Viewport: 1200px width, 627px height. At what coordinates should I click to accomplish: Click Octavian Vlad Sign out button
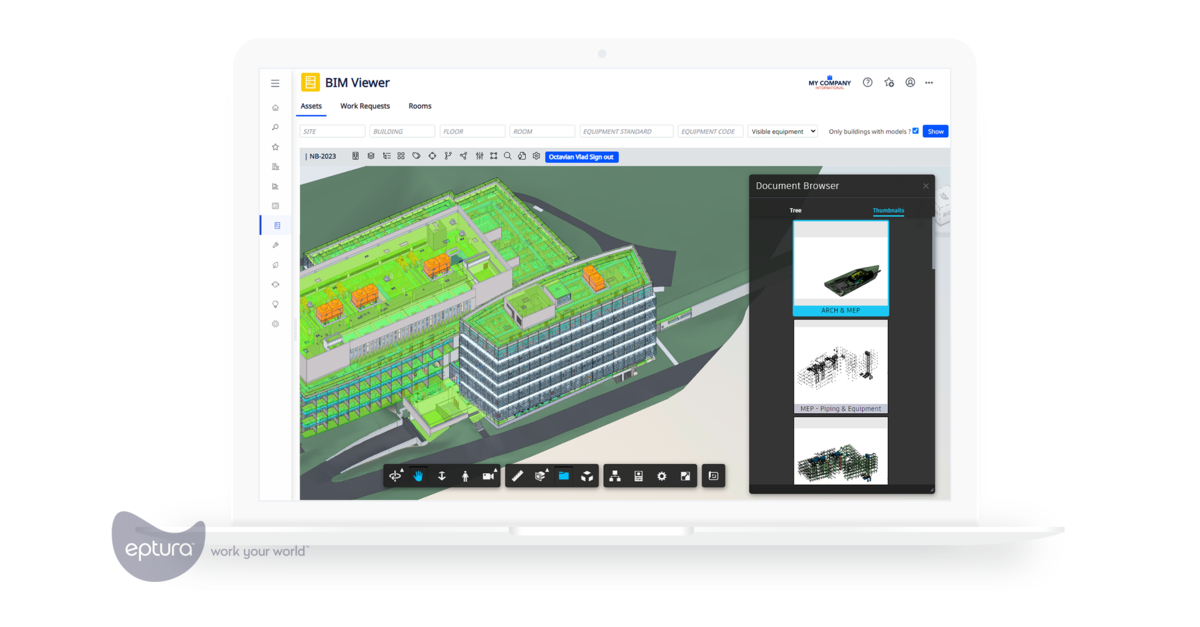(x=582, y=157)
